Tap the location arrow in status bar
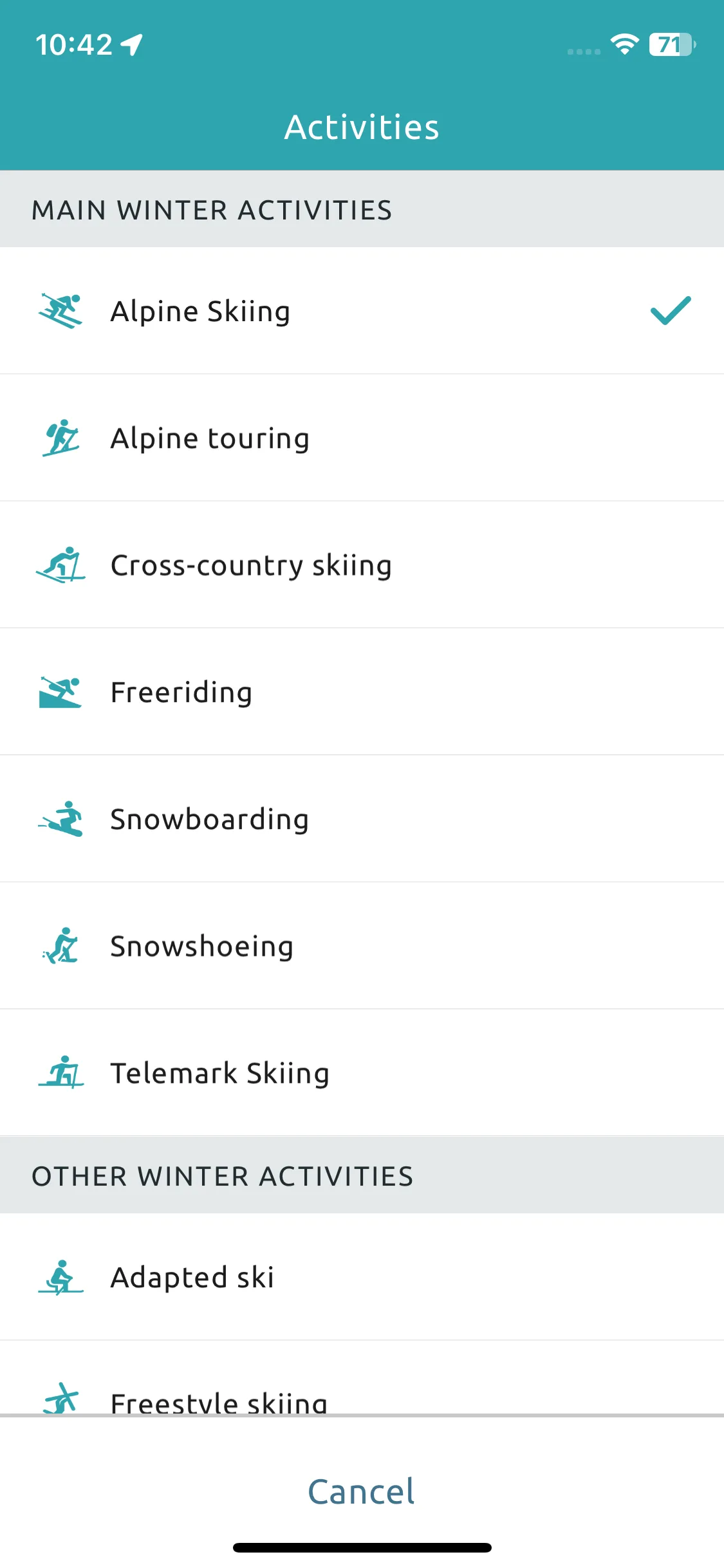Image resolution: width=724 pixels, height=1568 pixels. coord(132,44)
